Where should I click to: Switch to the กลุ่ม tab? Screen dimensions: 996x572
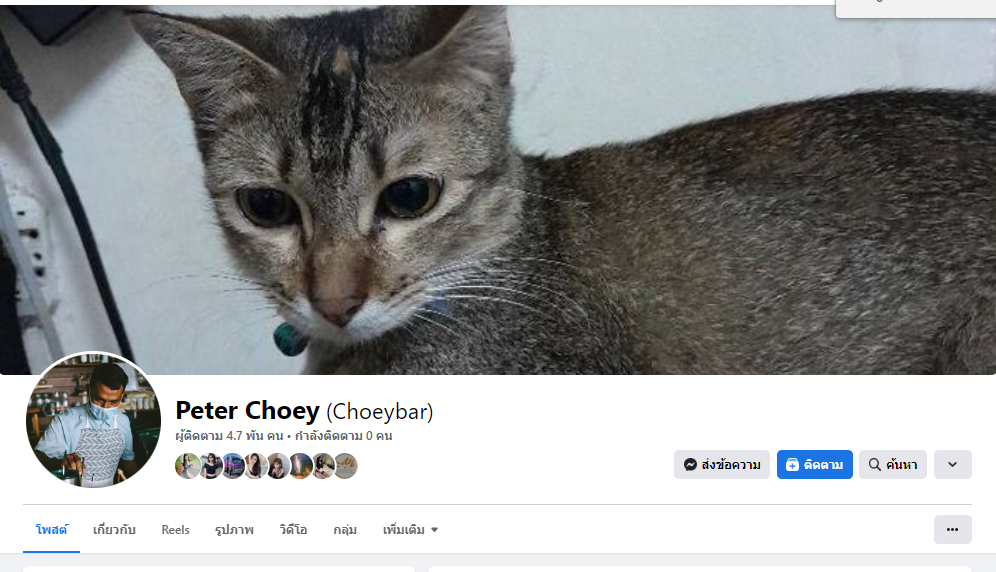[345, 529]
